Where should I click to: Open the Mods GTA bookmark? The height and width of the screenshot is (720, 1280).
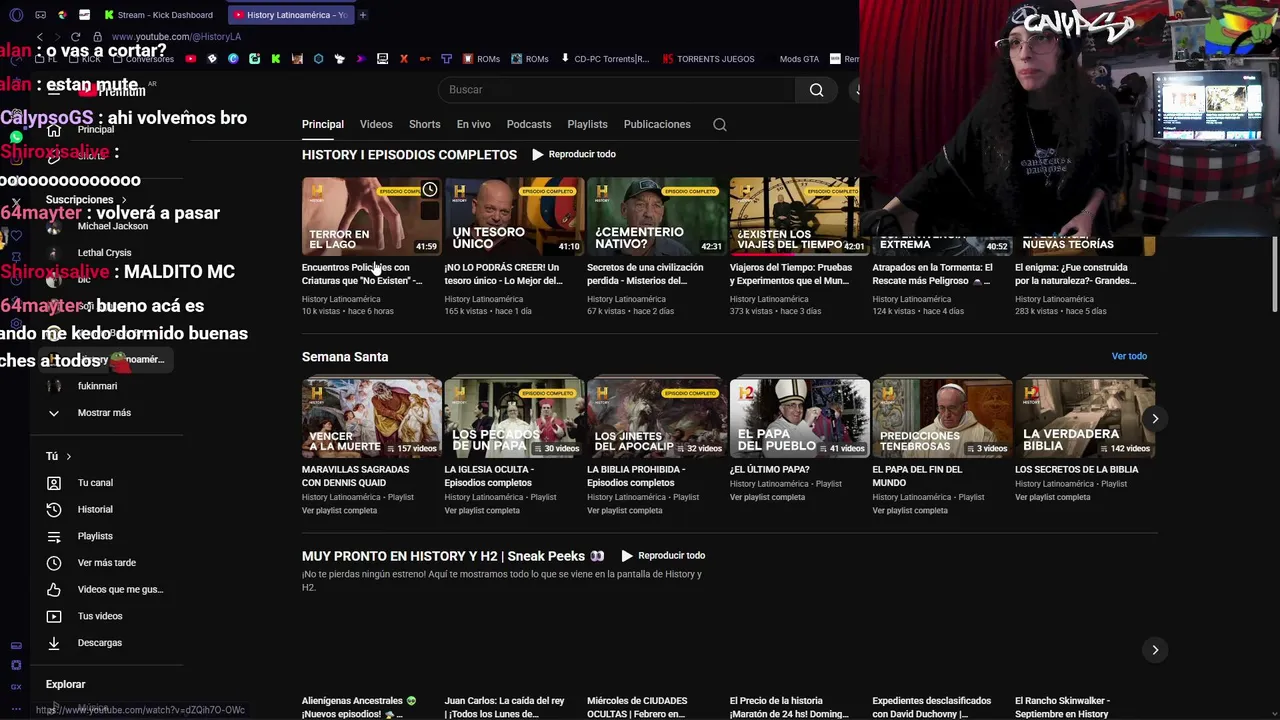pyautogui.click(x=799, y=59)
